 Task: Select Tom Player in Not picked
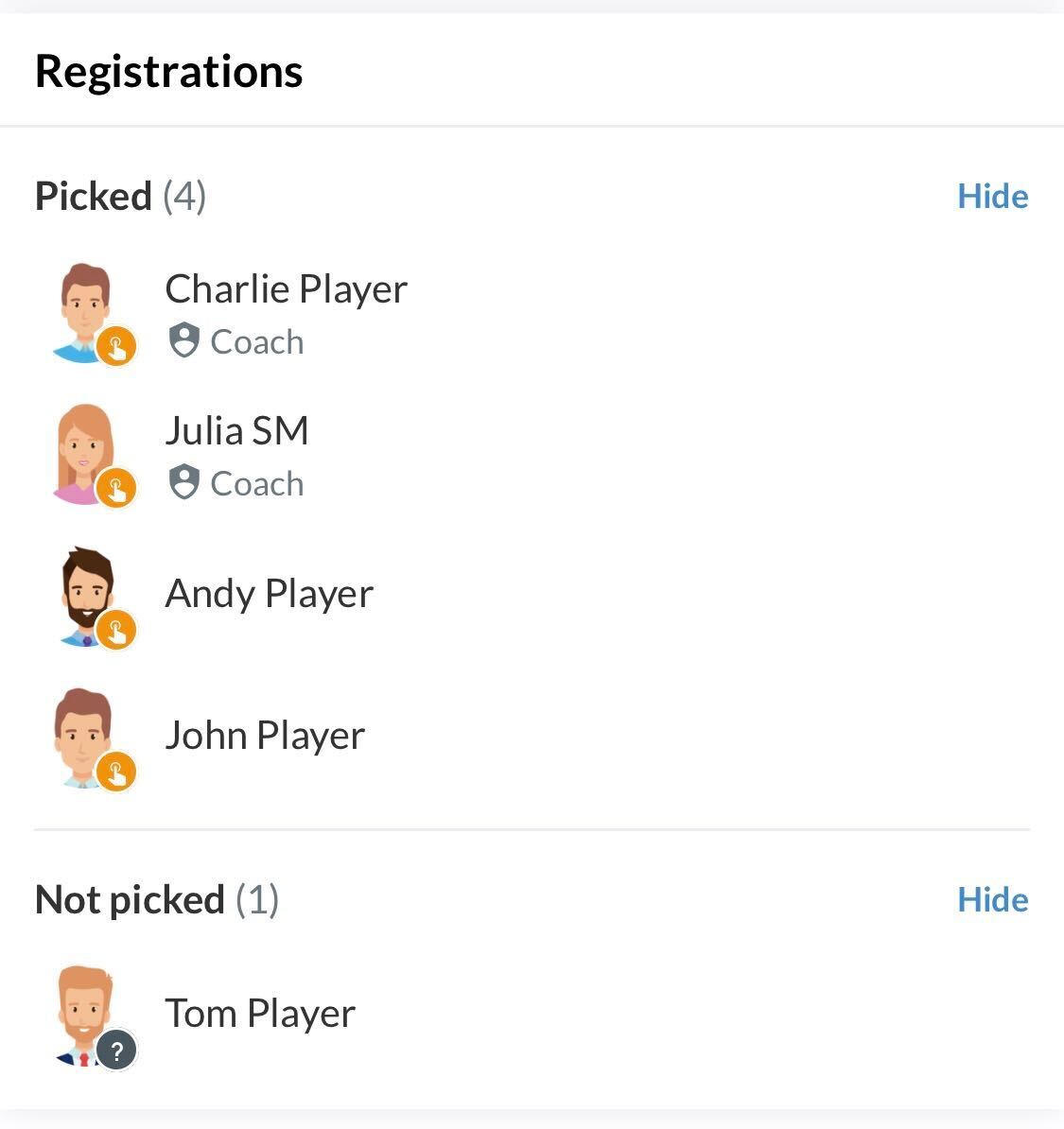[260, 1014]
